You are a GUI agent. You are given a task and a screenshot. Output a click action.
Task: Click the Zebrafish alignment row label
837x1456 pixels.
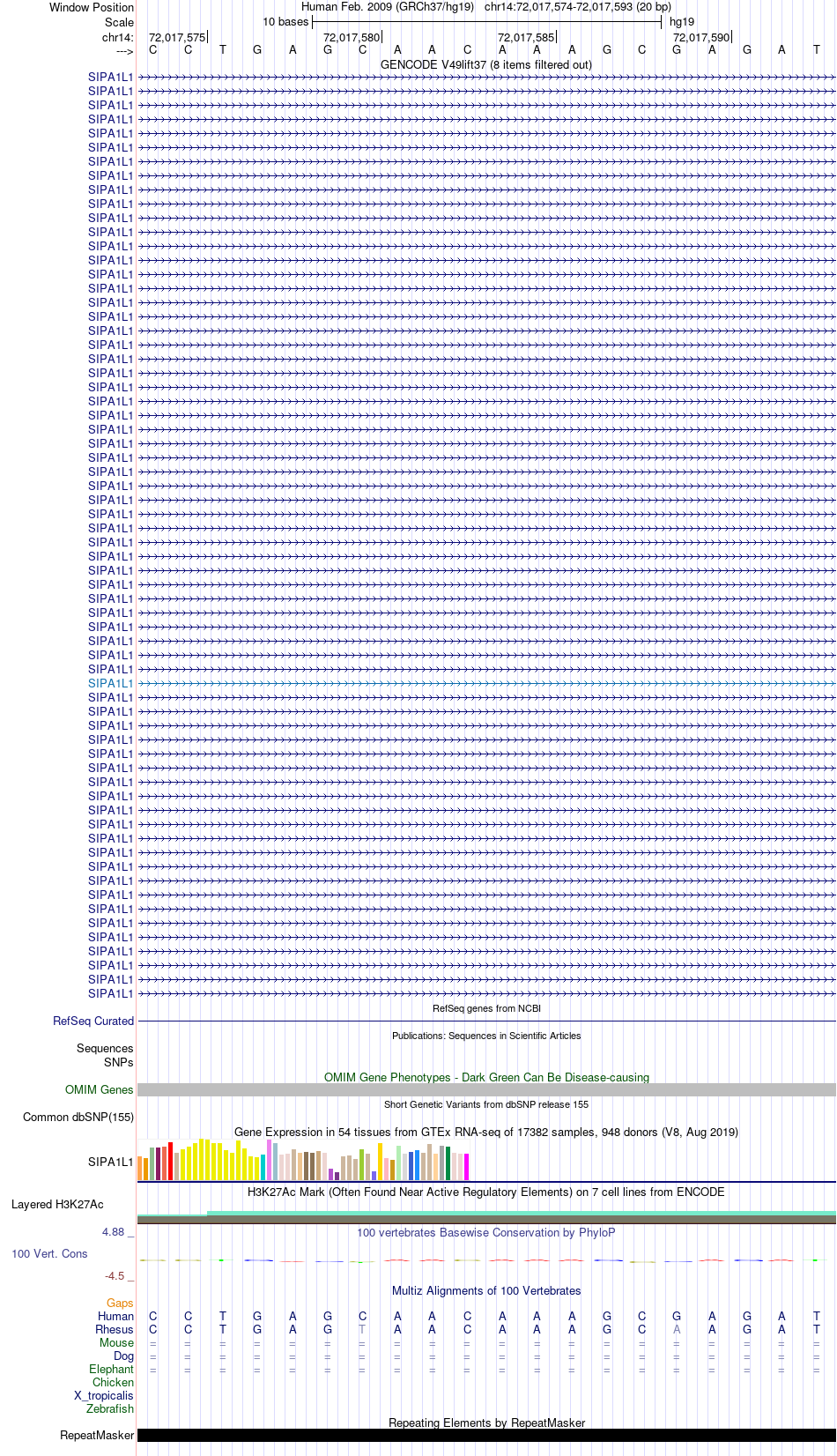click(x=110, y=1408)
